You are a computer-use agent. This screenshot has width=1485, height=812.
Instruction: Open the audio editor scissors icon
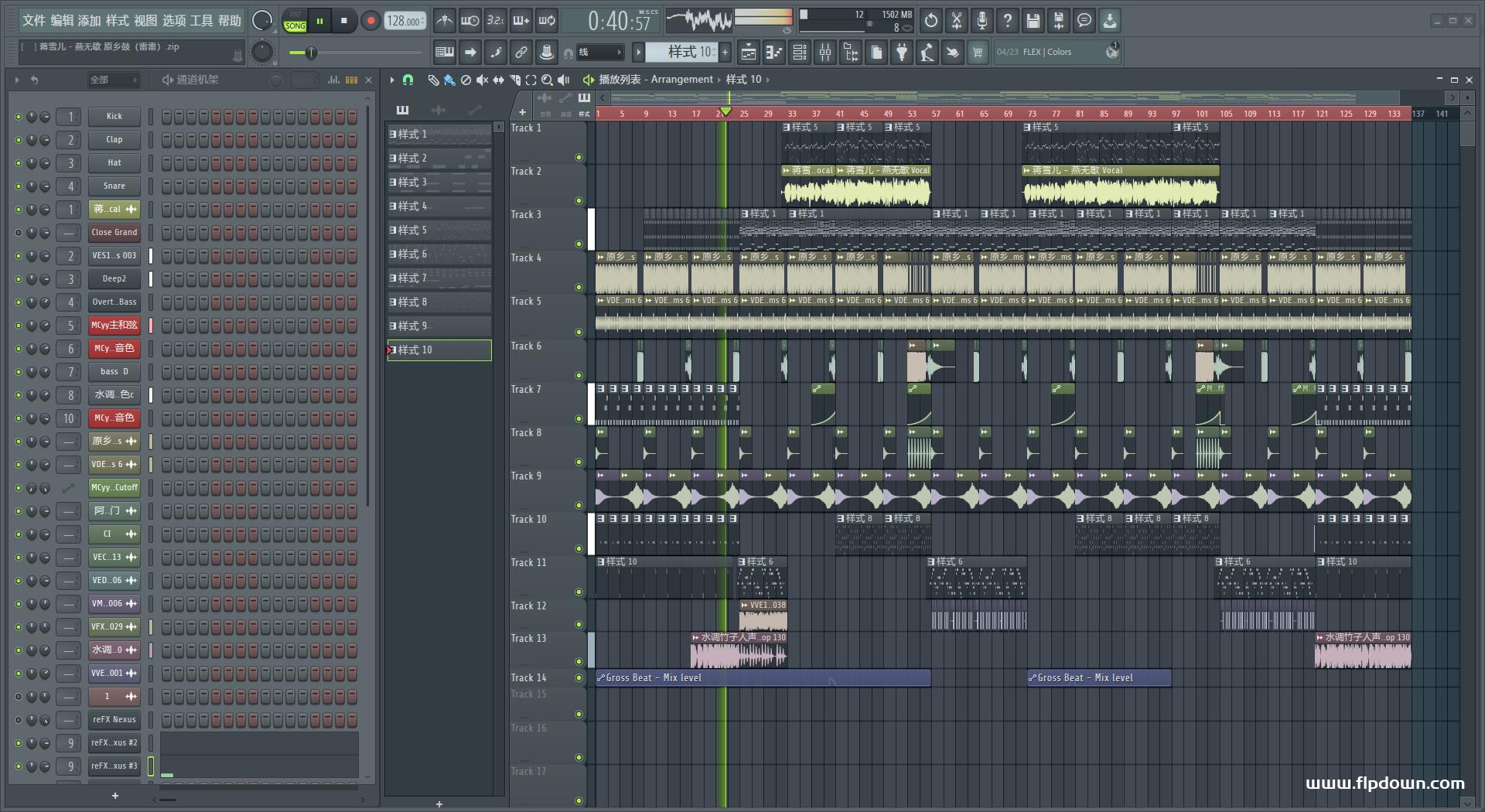point(957,21)
